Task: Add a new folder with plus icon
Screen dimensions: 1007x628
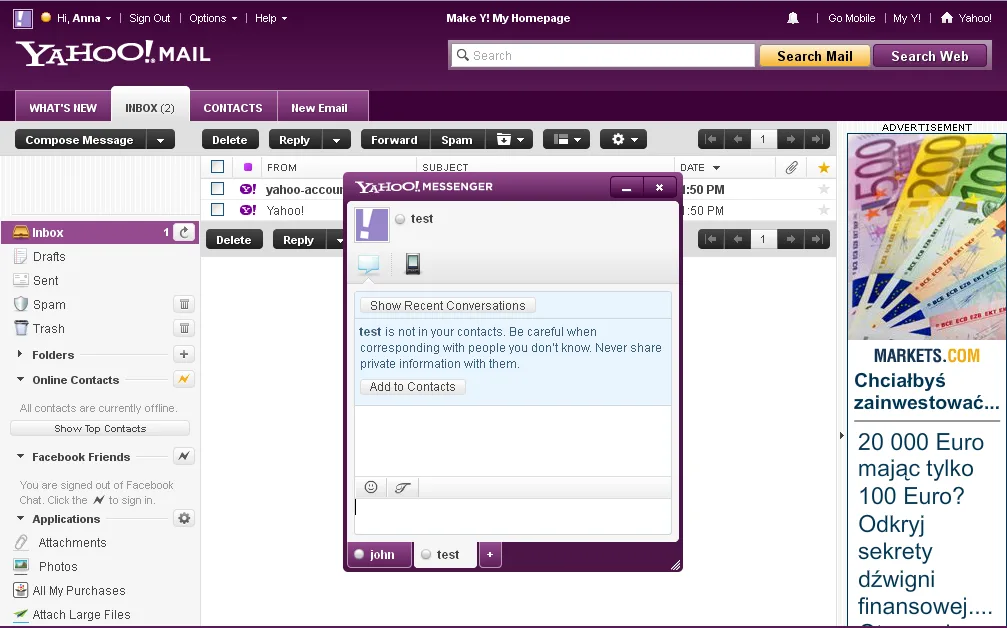Action: point(184,354)
